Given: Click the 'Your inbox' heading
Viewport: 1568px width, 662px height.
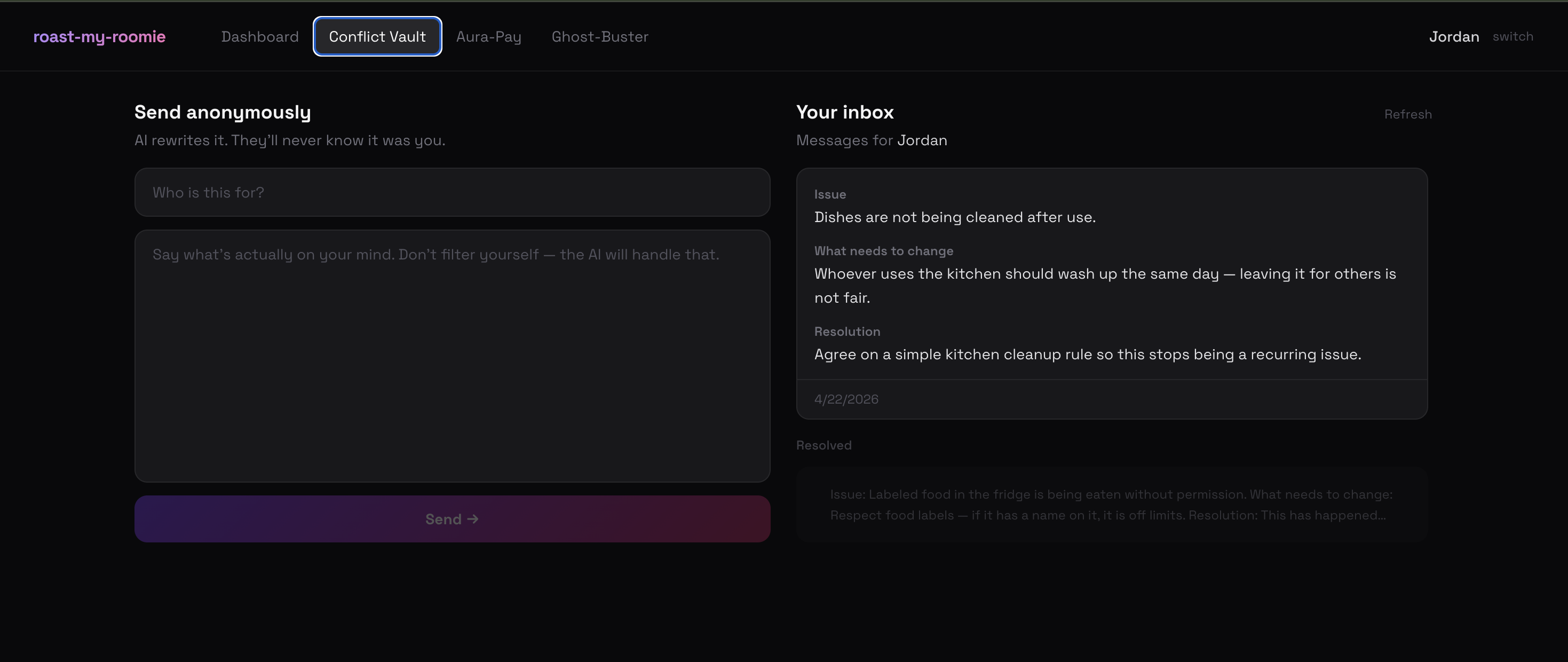Looking at the screenshot, I should point(844,112).
